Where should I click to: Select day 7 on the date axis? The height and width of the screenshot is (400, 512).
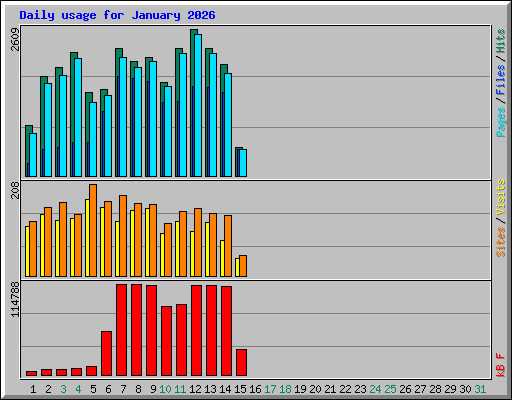[123, 389]
